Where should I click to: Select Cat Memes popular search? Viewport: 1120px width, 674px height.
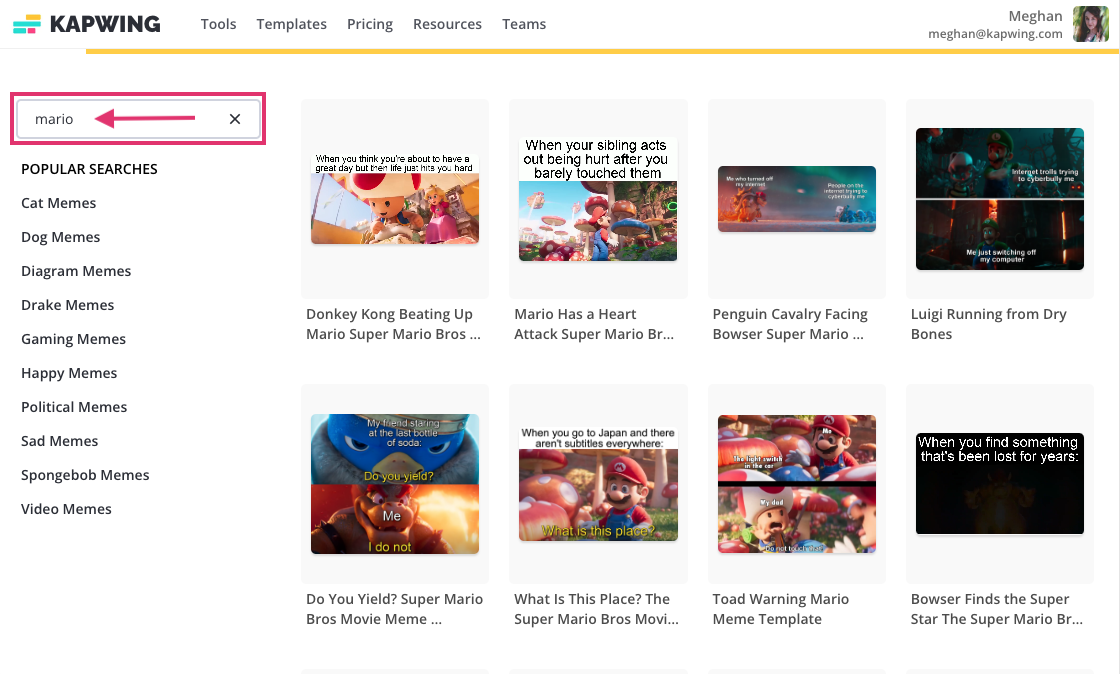pyautogui.click(x=59, y=203)
